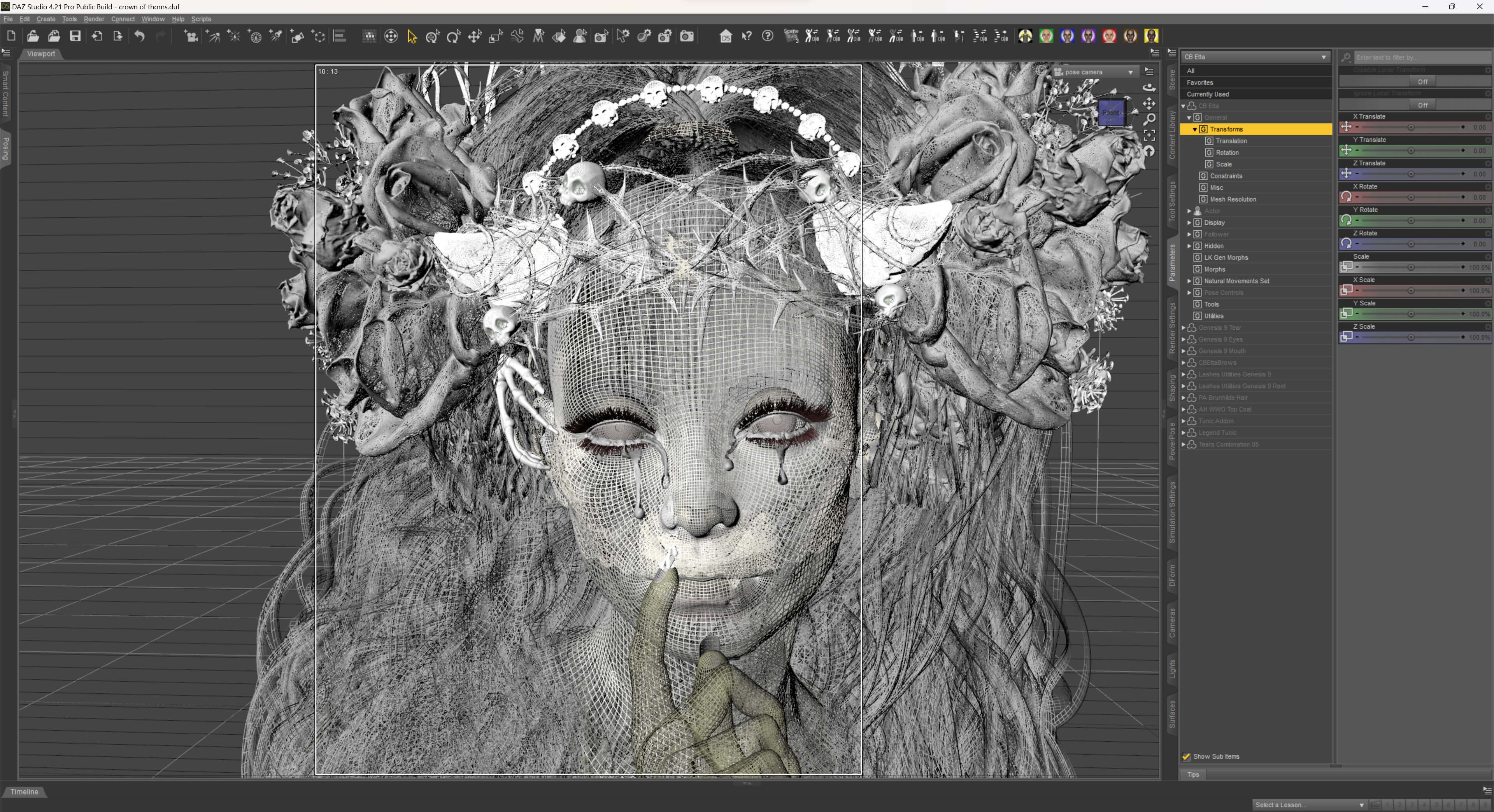Save the scene with the floppy disk icon
The height and width of the screenshot is (812, 1494).
pos(75,36)
